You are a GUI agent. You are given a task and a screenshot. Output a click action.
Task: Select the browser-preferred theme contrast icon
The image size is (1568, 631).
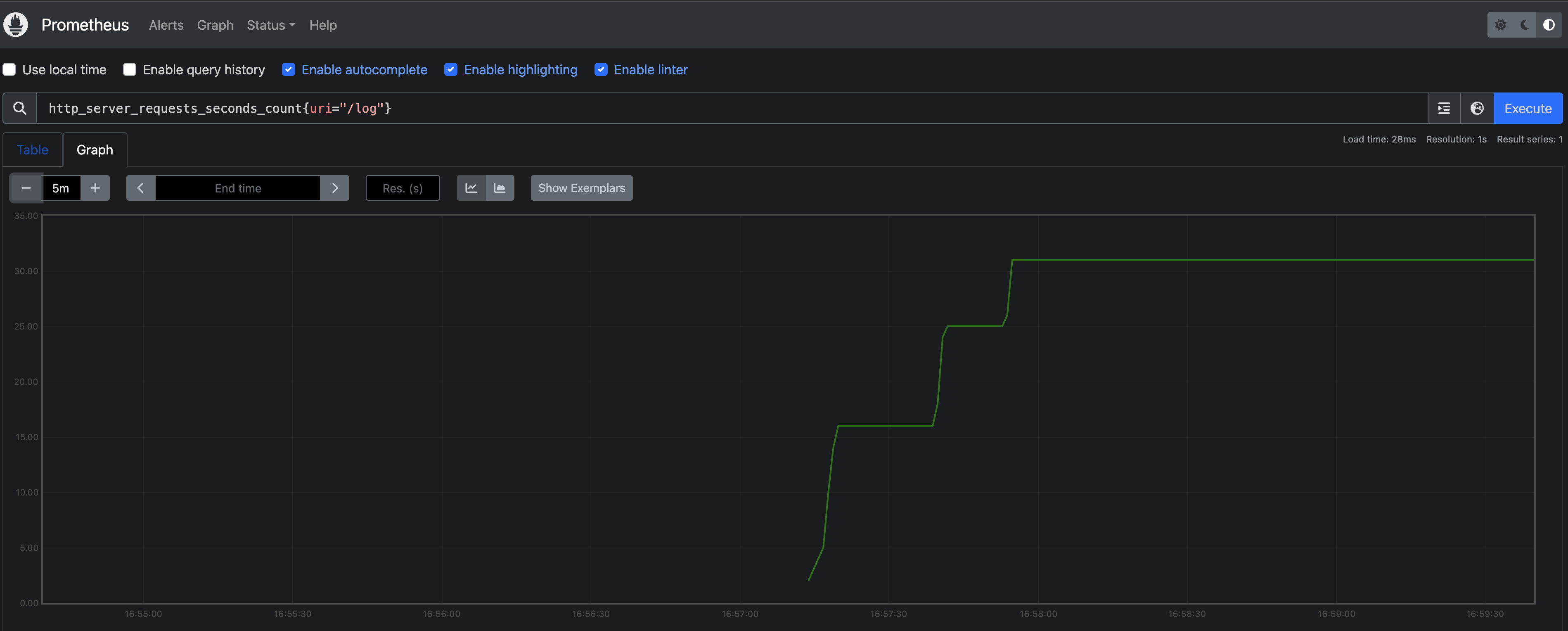click(1549, 25)
